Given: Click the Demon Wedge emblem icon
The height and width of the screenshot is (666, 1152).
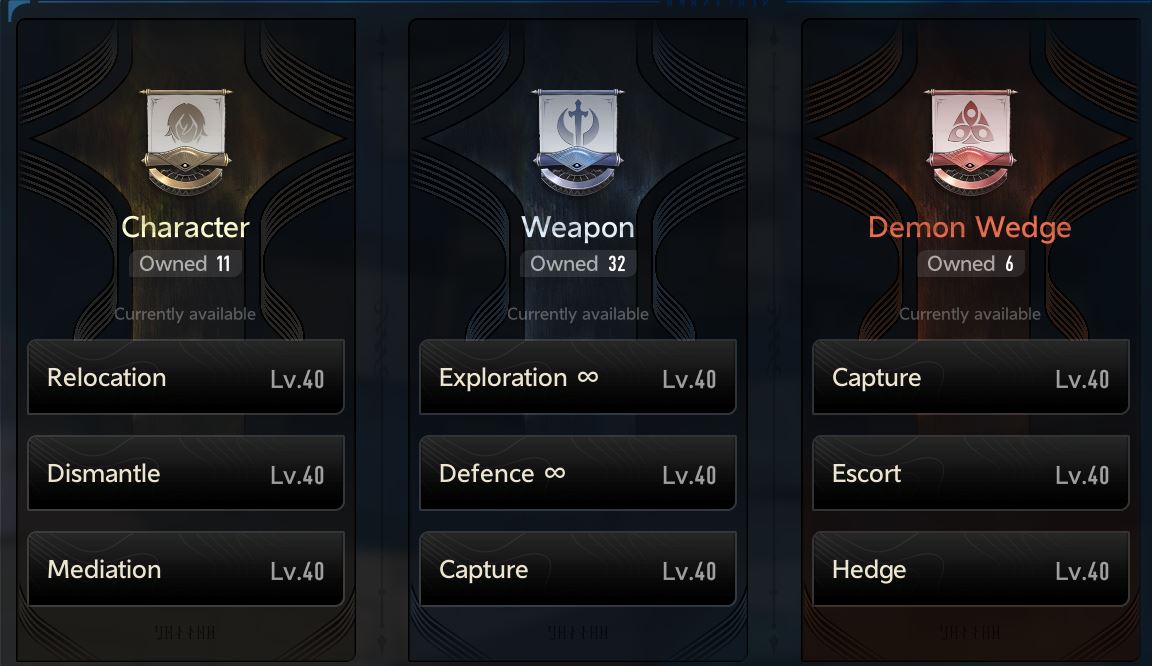Looking at the screenshot, I should (971, 141).
